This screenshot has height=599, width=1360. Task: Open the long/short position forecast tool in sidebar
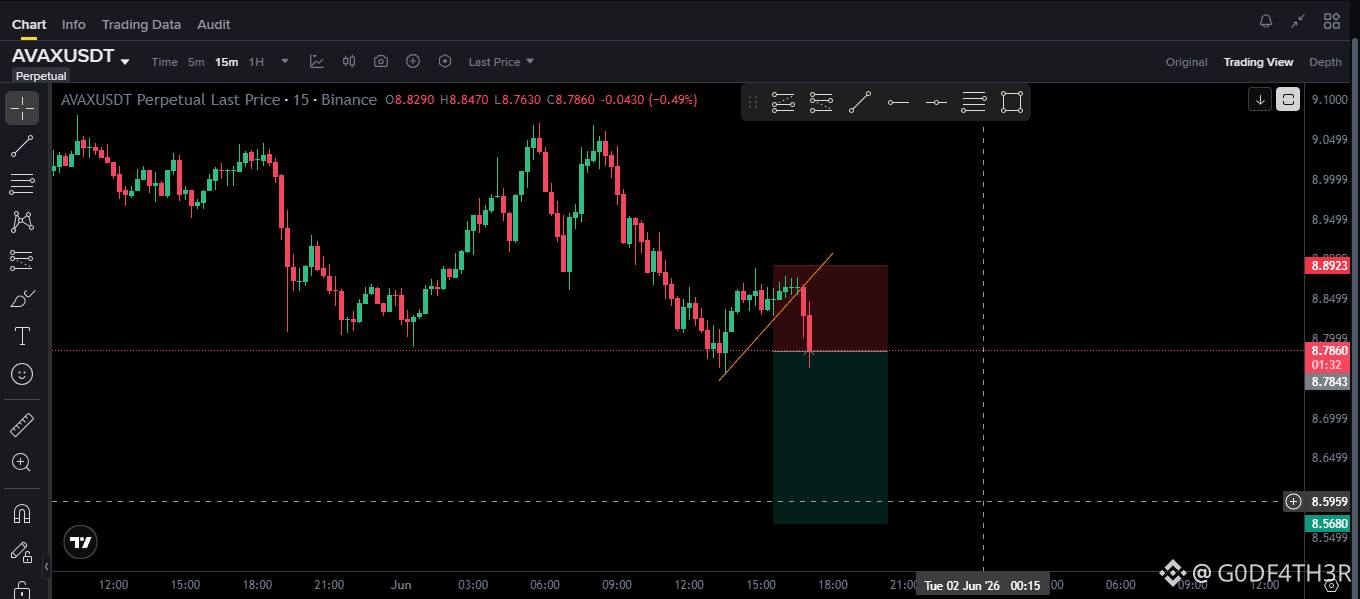(22, 260)
